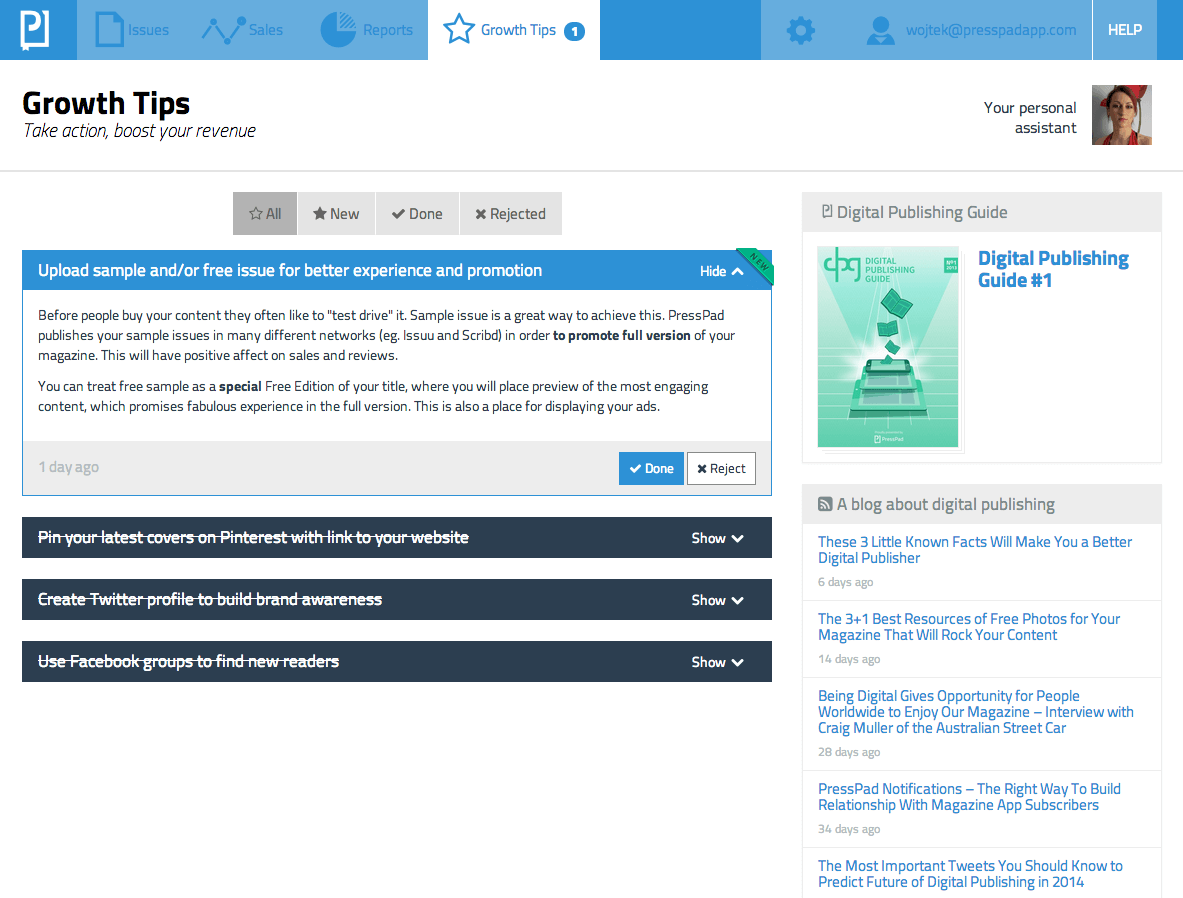The width and height of the screenshot is (1183, 898).
Task: Click the user account avatar icon
Action: 880,30
